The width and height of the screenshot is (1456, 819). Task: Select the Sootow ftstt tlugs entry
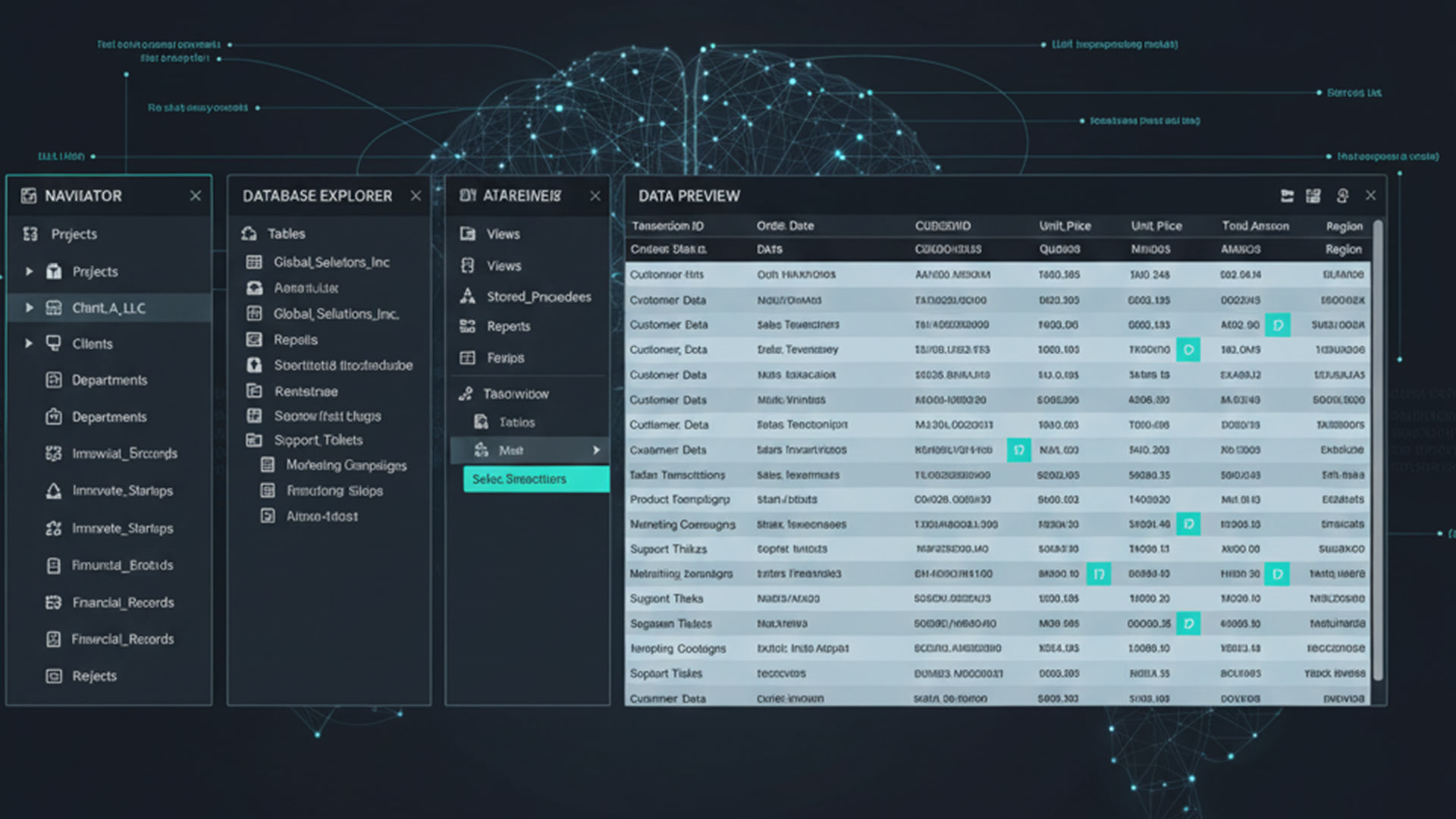pyautogui.click(x=329, y=416)
